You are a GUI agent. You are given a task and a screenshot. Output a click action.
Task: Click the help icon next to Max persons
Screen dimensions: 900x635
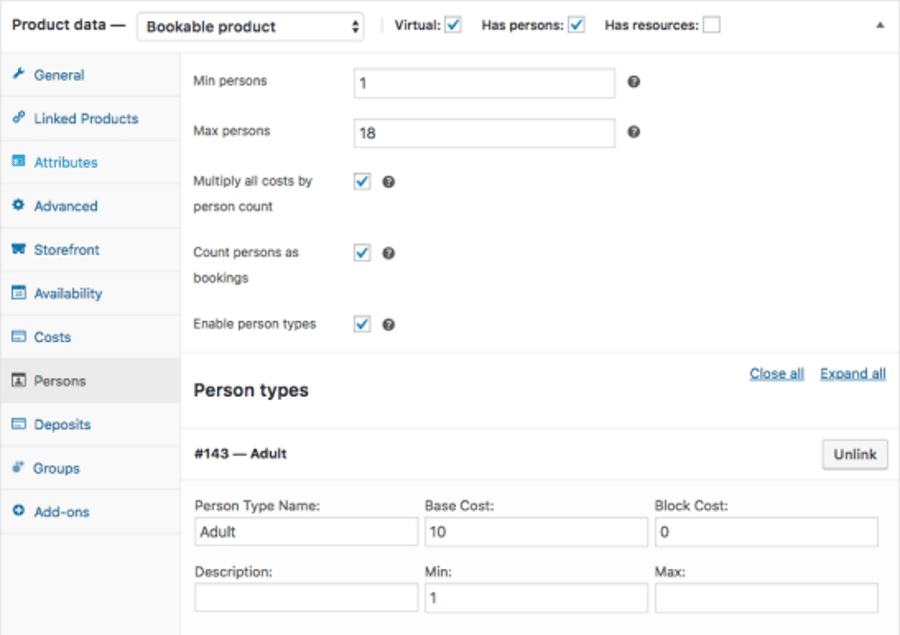[634, 132]
